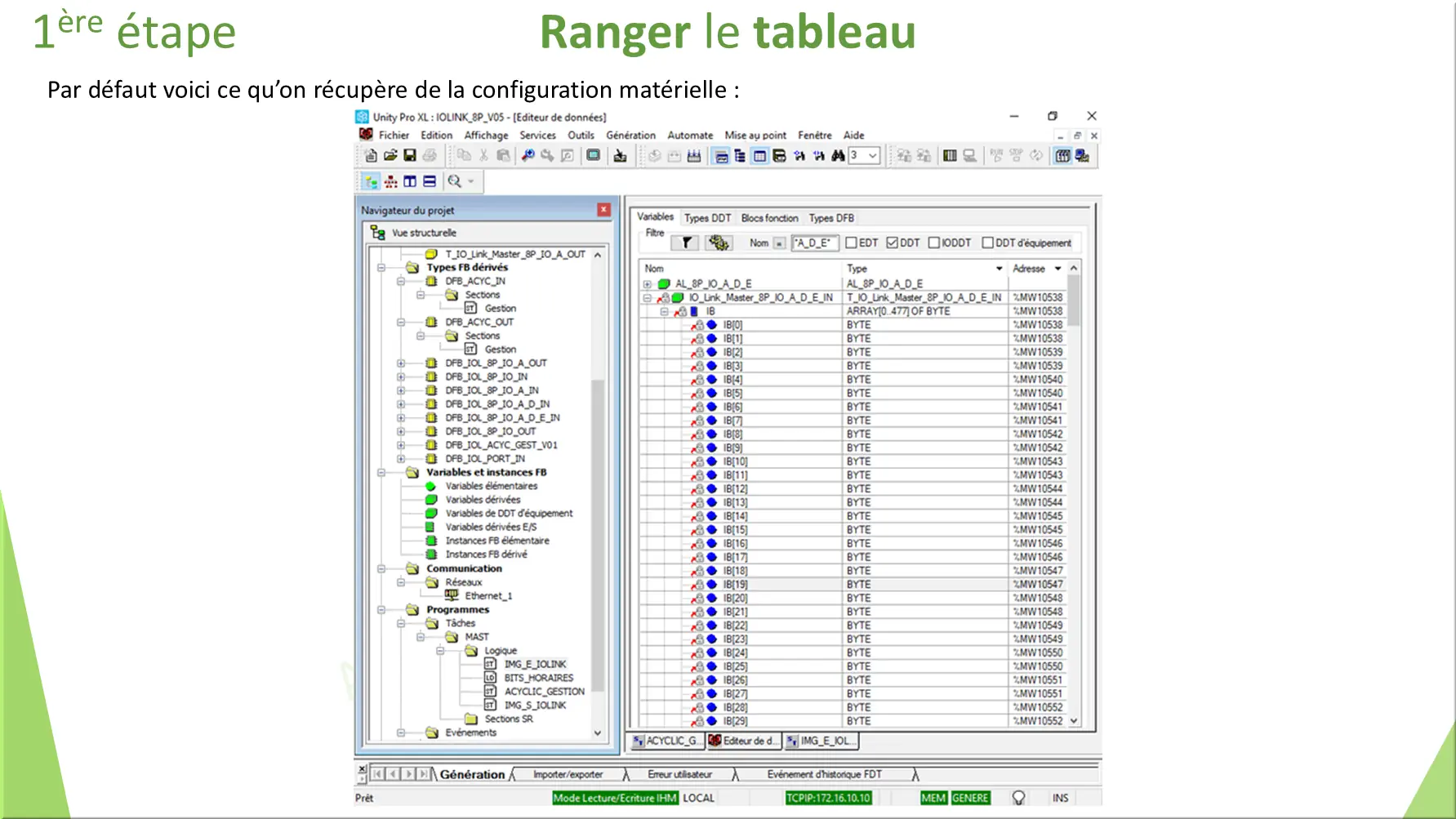Click the binoculars find icon
Viewport: 1456px width, 819px height.
[838, 155]
